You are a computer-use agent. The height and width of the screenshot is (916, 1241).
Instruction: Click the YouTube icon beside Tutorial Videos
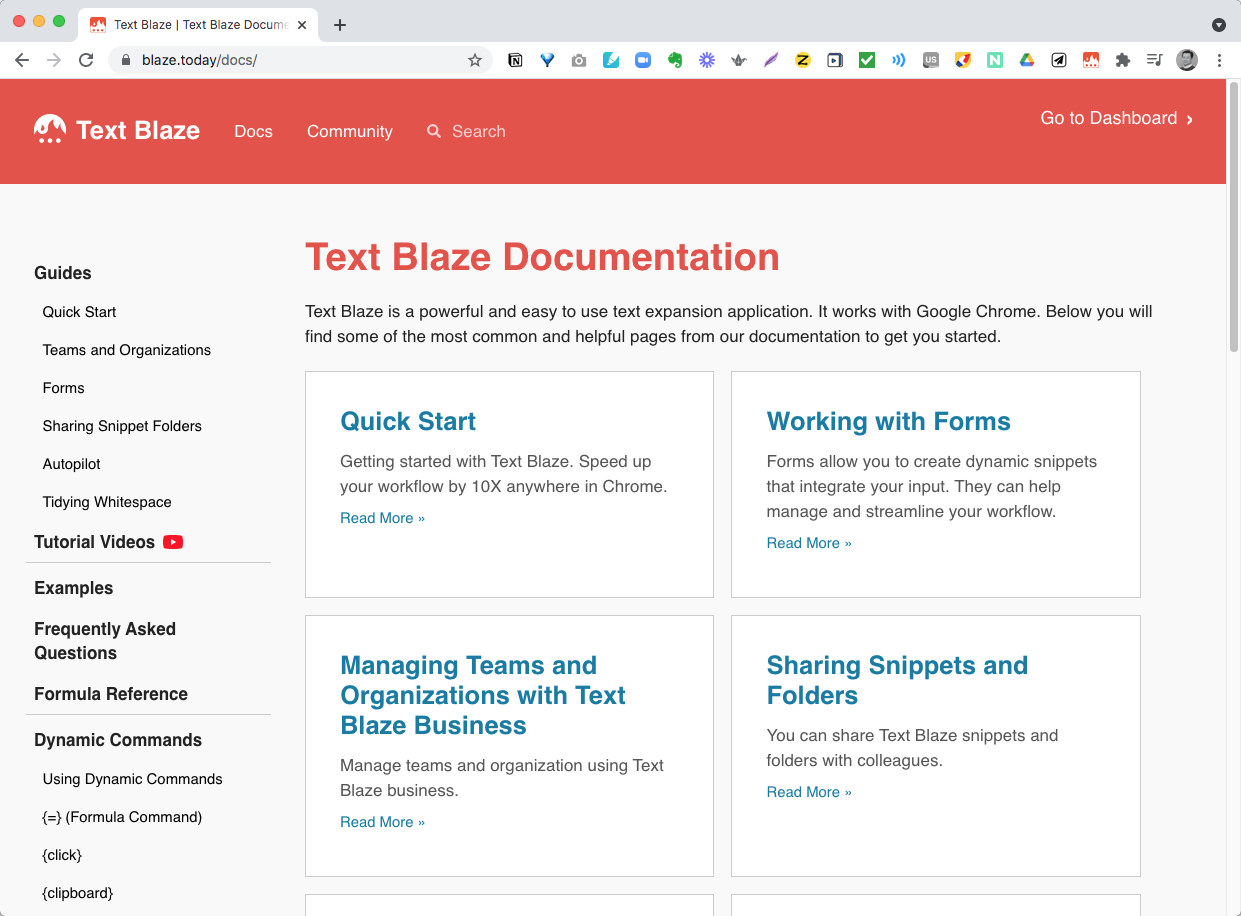click(x=173, y=542)
